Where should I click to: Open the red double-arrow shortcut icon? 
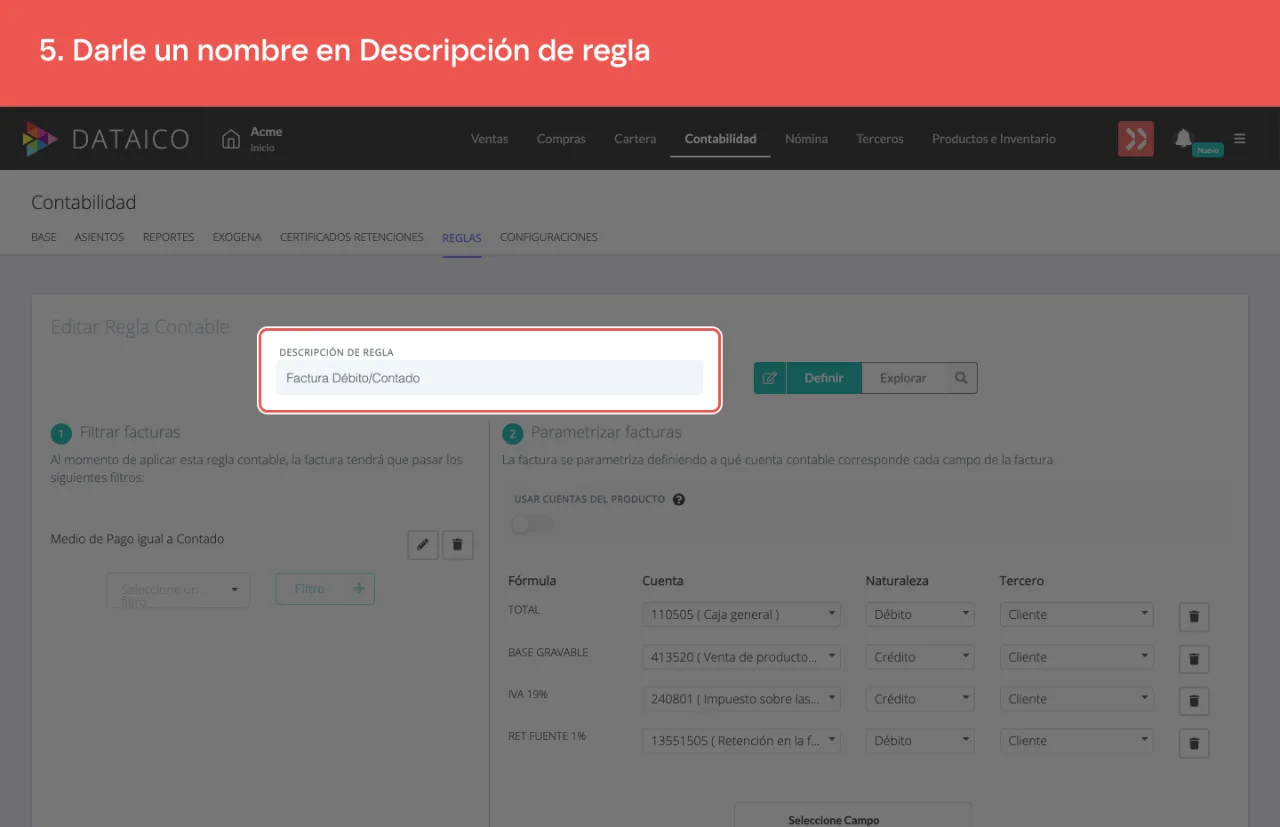pyautogui.click(x=1136, y=139)
